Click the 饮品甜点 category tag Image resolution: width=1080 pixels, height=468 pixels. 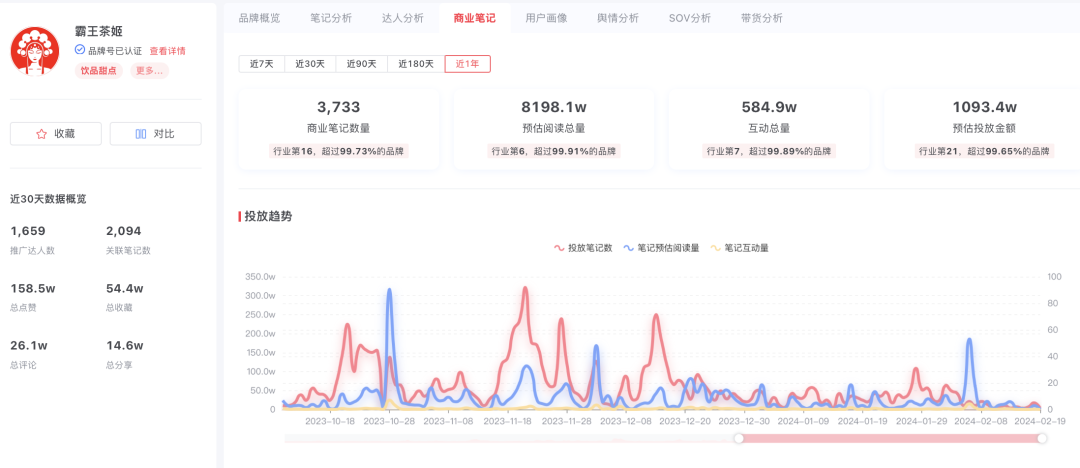98,70
